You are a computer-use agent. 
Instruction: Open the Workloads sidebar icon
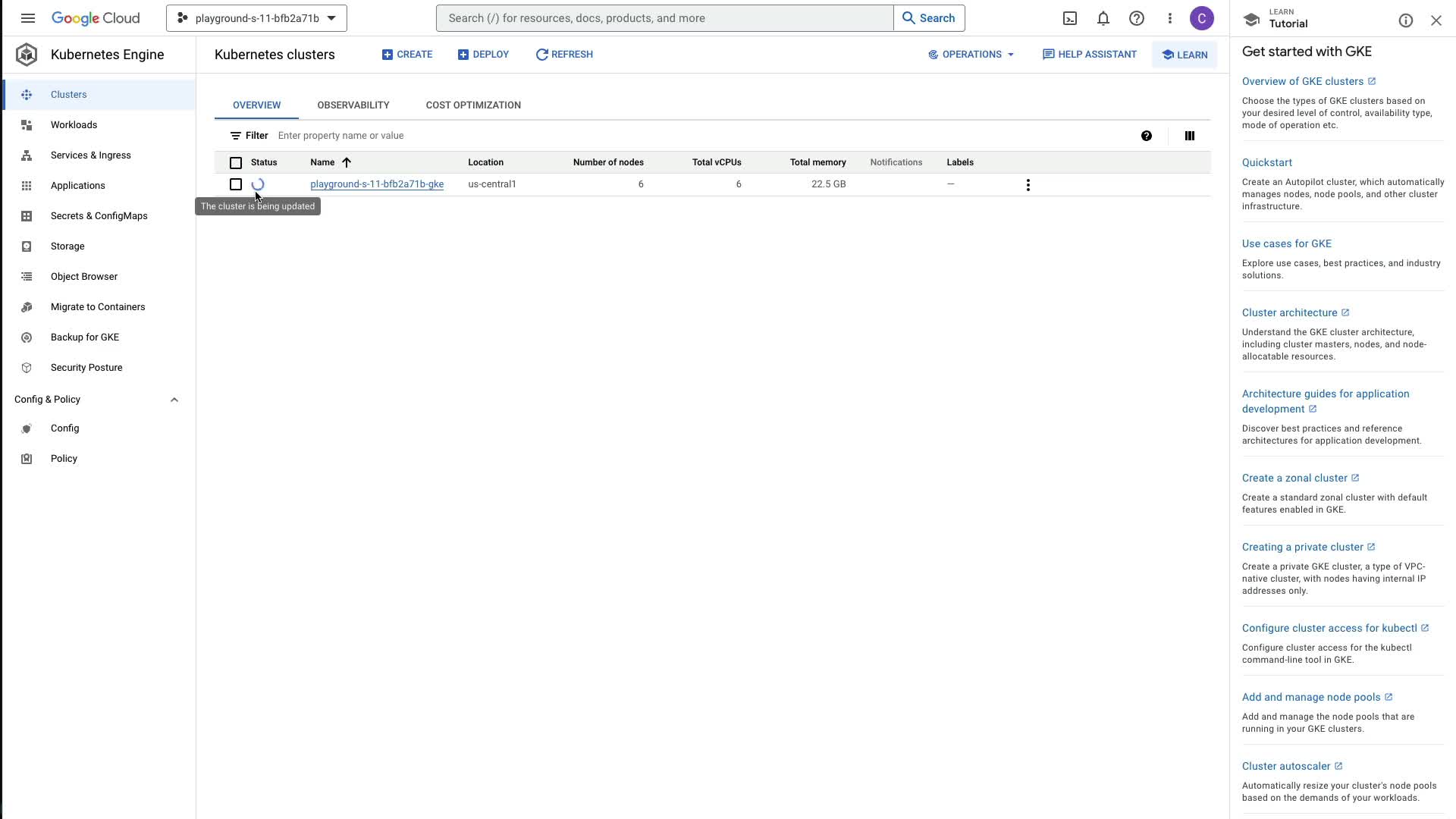coord(27,125)
